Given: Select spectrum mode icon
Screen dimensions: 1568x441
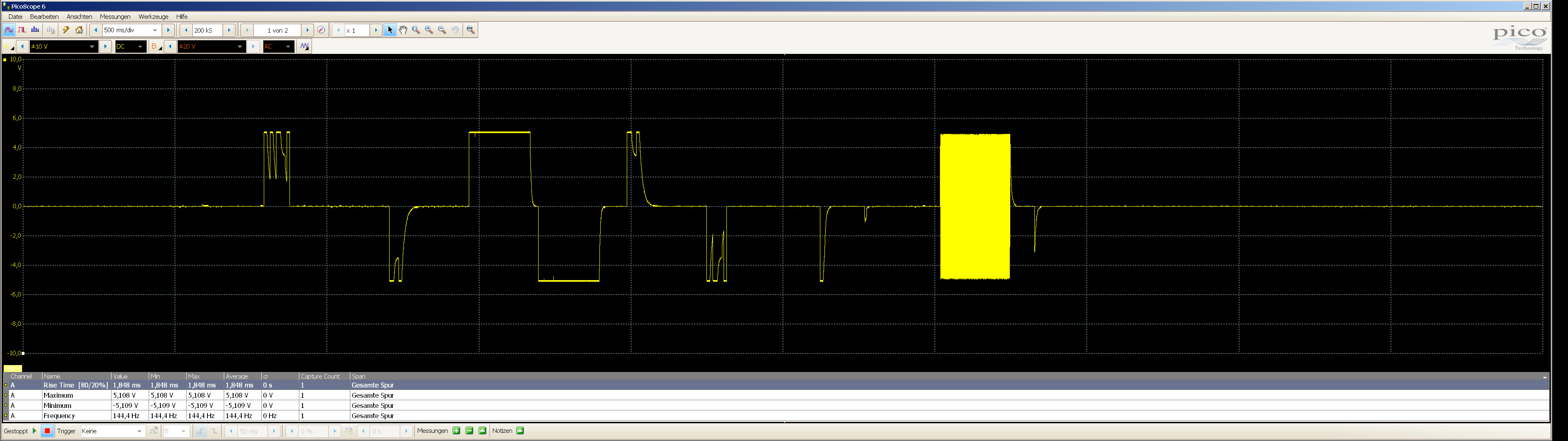Looking at the screenshot, I should (35, 30).
